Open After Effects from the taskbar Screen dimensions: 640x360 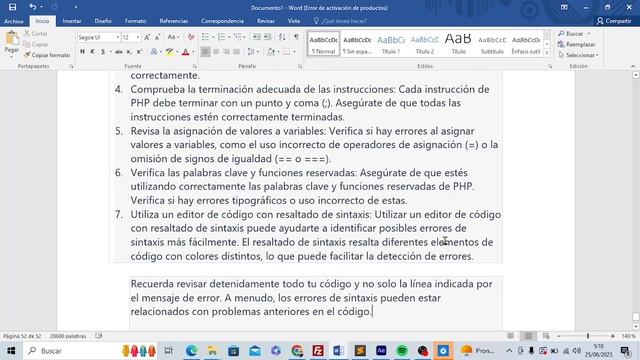tap(381, 351)
